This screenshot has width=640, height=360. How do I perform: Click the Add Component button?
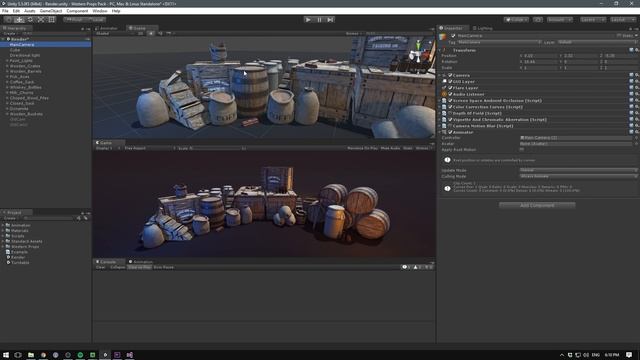[x=537, y=205]
